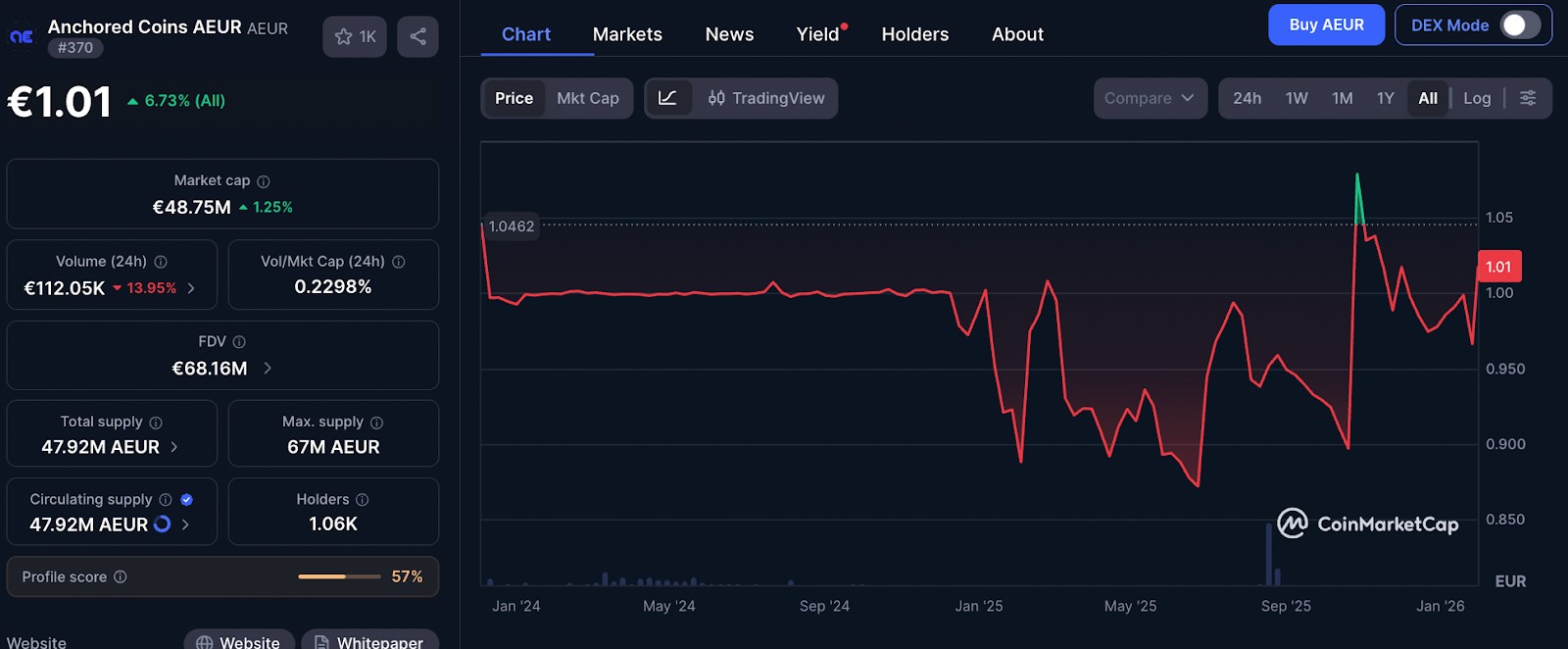Open the Holders tab

pos(915,34)
